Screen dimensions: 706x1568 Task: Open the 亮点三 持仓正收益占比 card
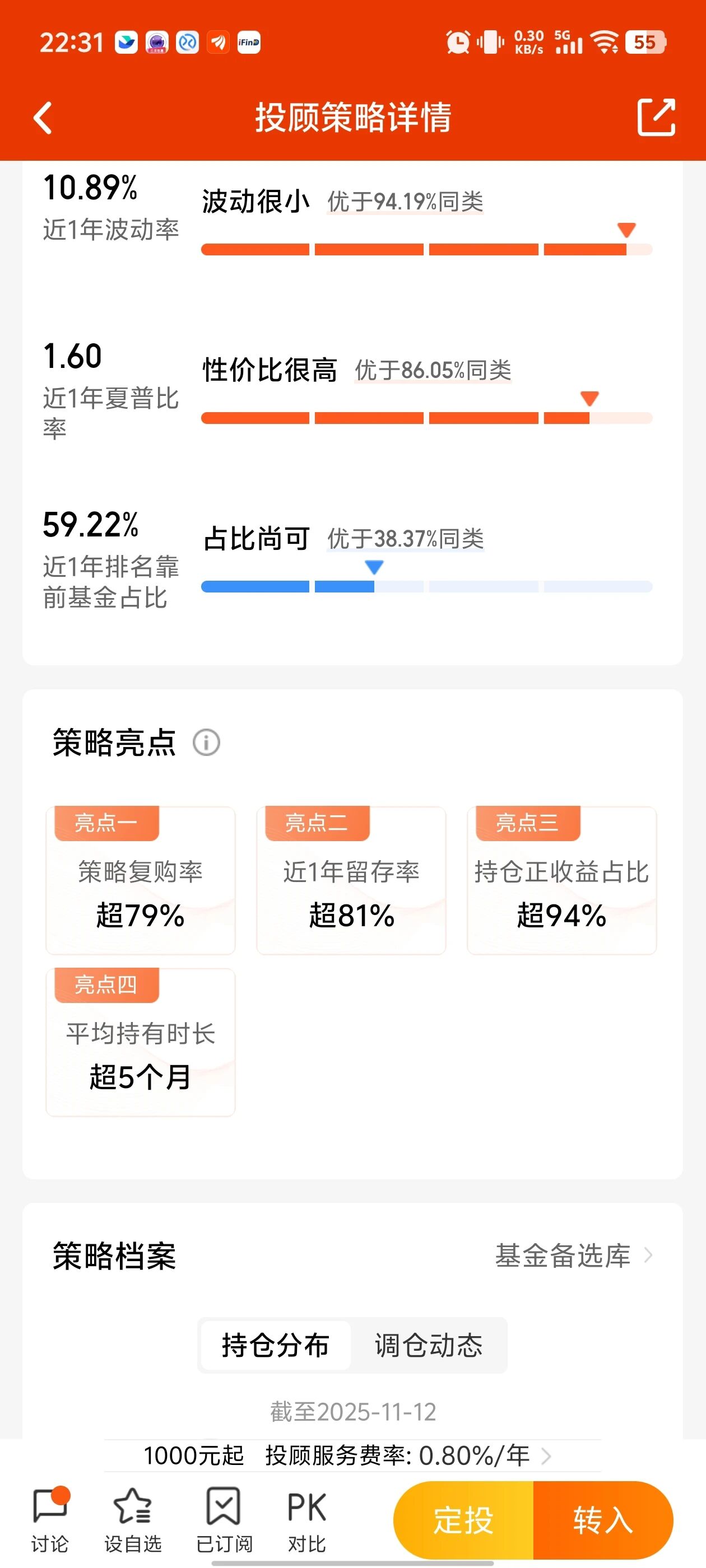click(x=561, y=881)
